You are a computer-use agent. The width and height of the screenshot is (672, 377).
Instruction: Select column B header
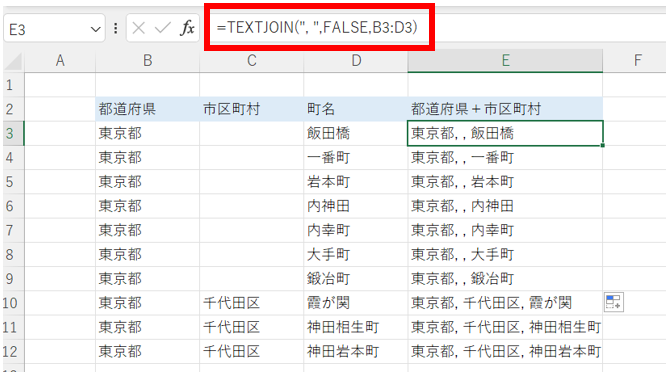(x=147, y=61)
